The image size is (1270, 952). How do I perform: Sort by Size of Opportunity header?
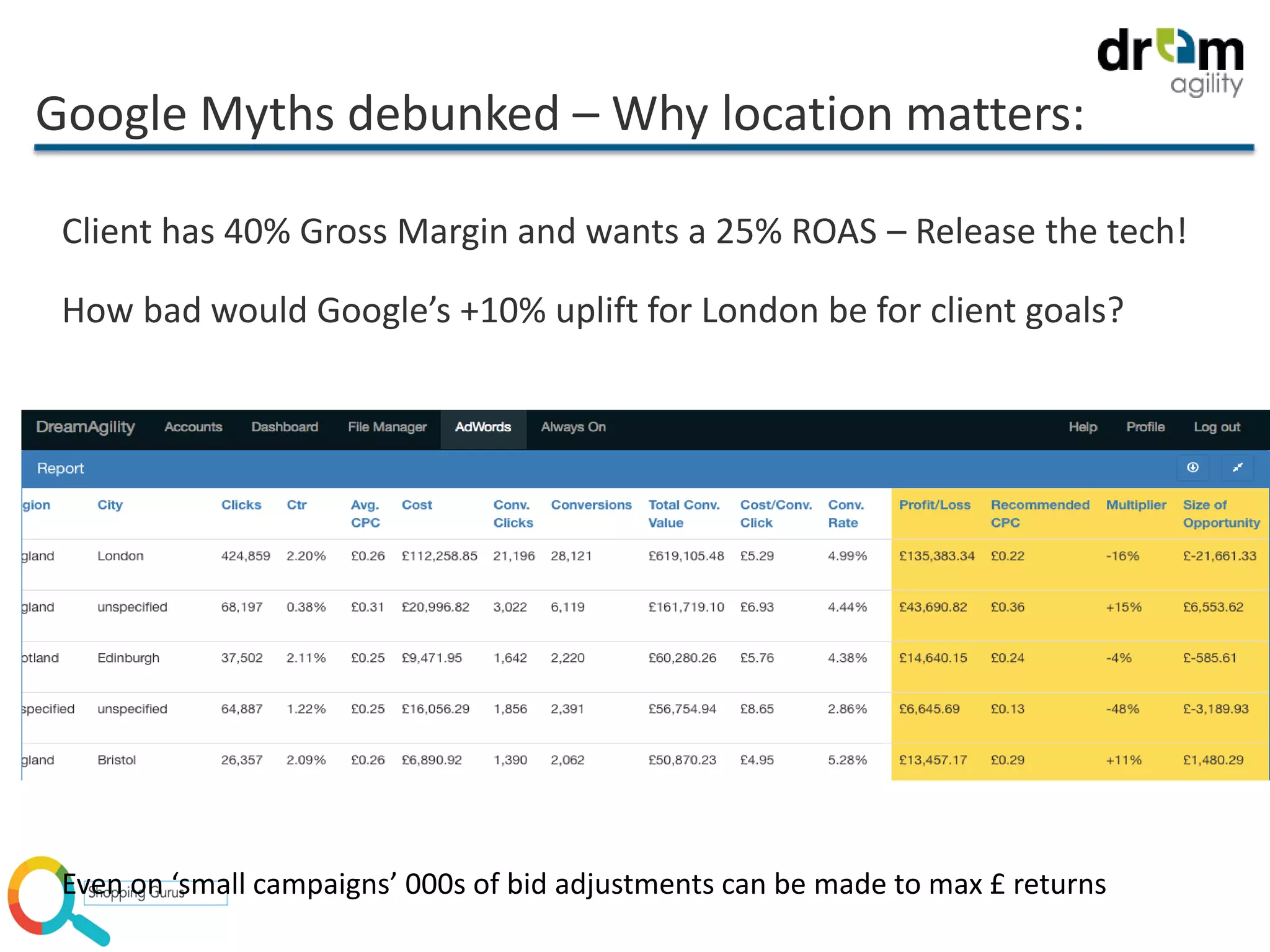(x=1221, y=514)
